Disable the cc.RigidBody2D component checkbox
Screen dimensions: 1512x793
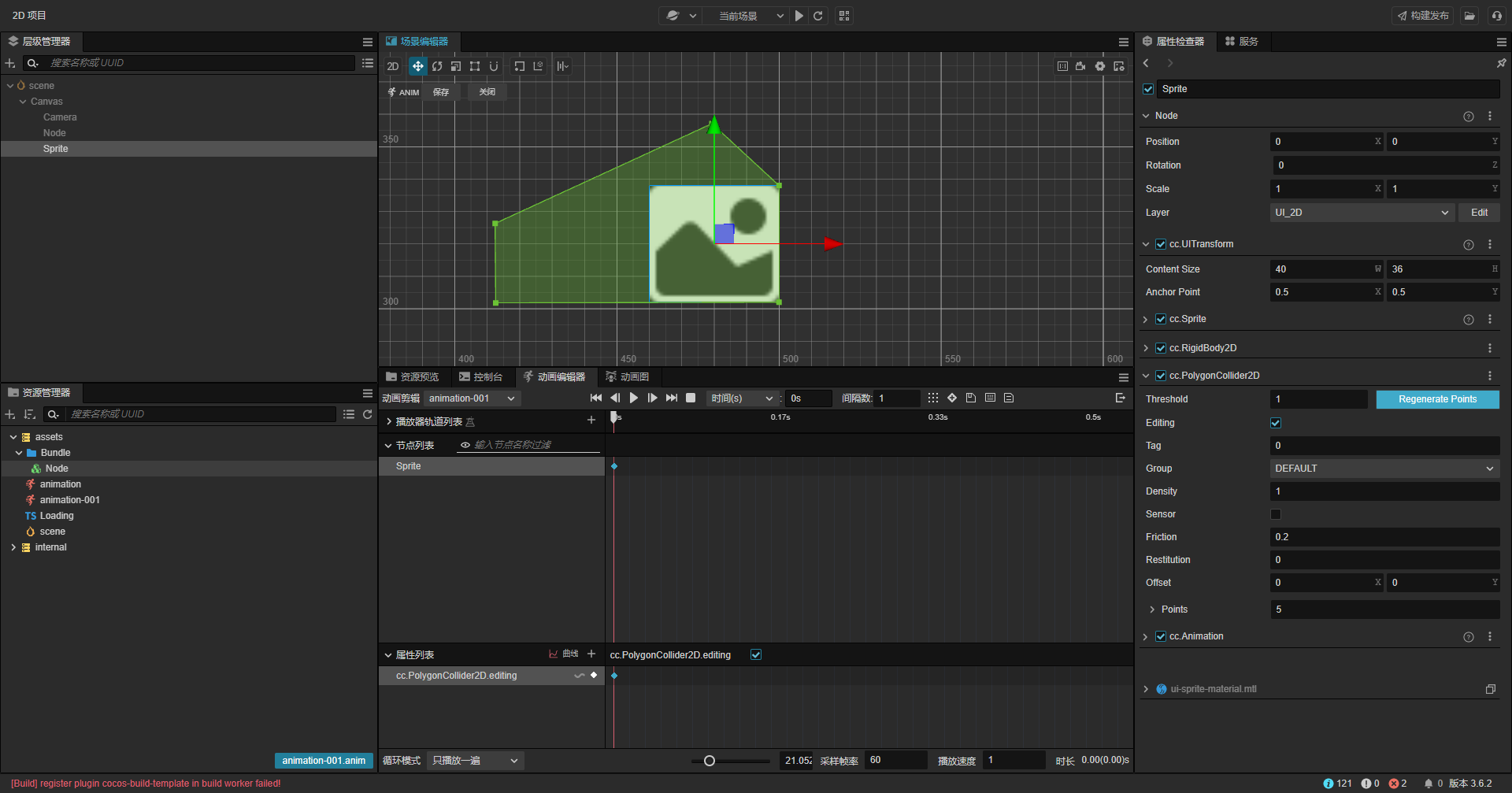point(1161,348)
